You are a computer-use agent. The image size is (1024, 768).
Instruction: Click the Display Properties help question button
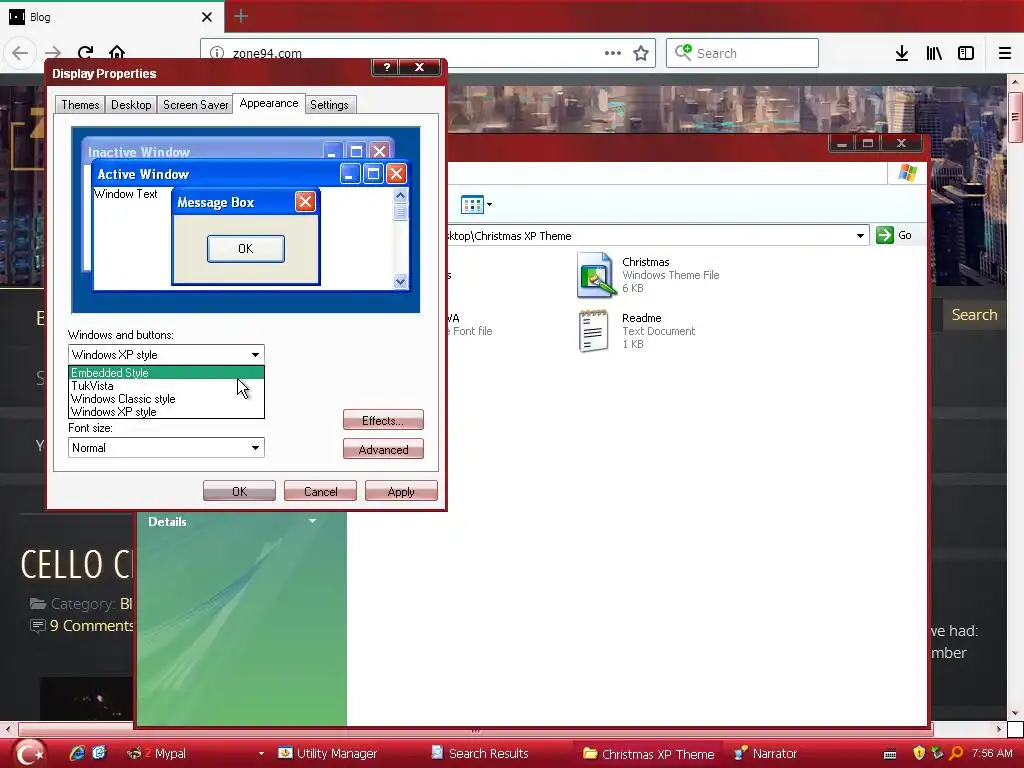(x=387, y=67)
